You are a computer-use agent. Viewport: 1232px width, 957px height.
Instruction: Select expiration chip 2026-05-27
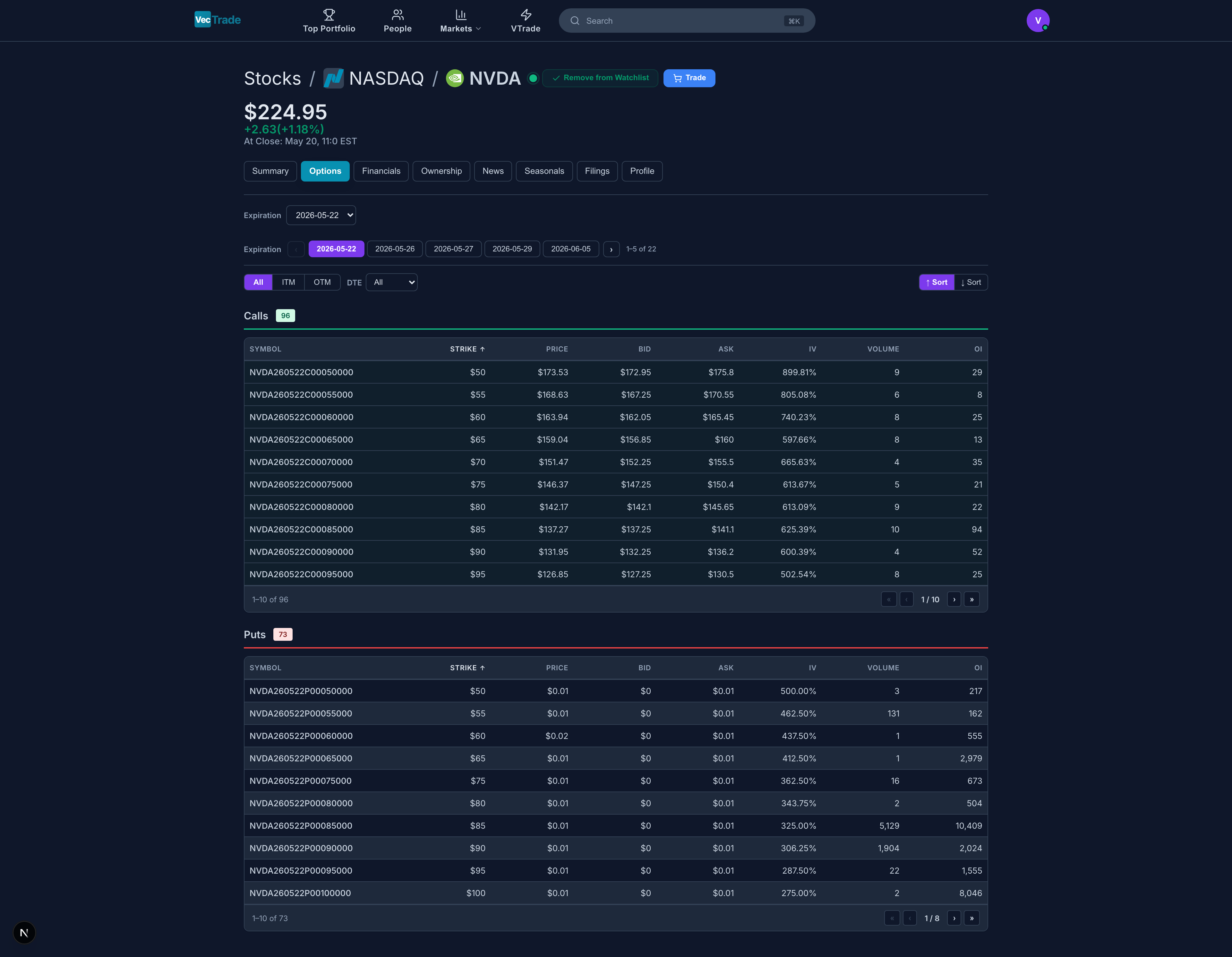coord(454,249)
